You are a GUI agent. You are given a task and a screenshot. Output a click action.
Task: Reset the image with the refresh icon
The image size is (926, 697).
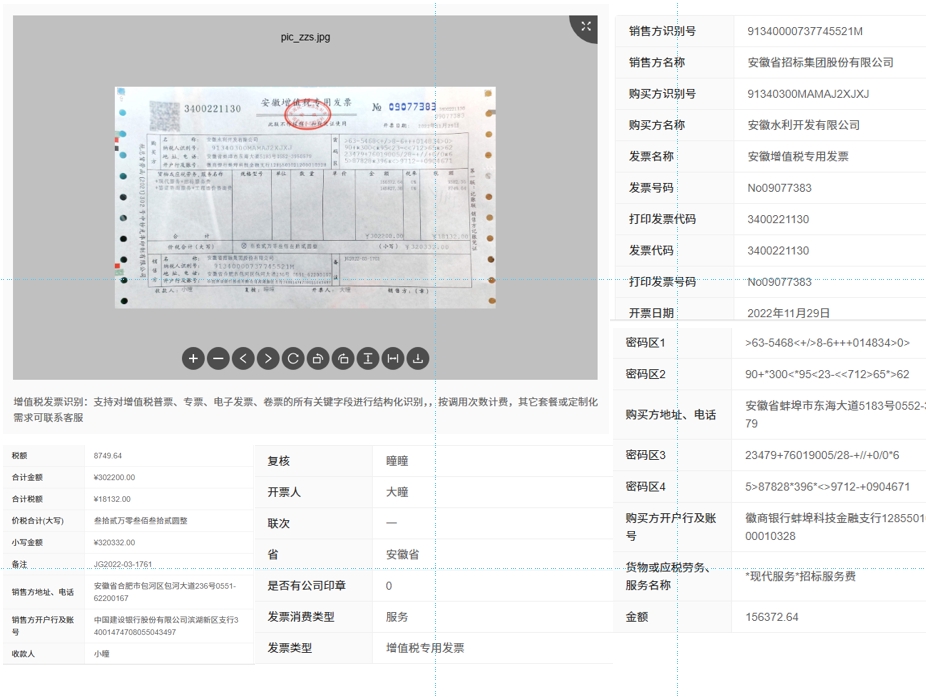click(x=293, y=359)
